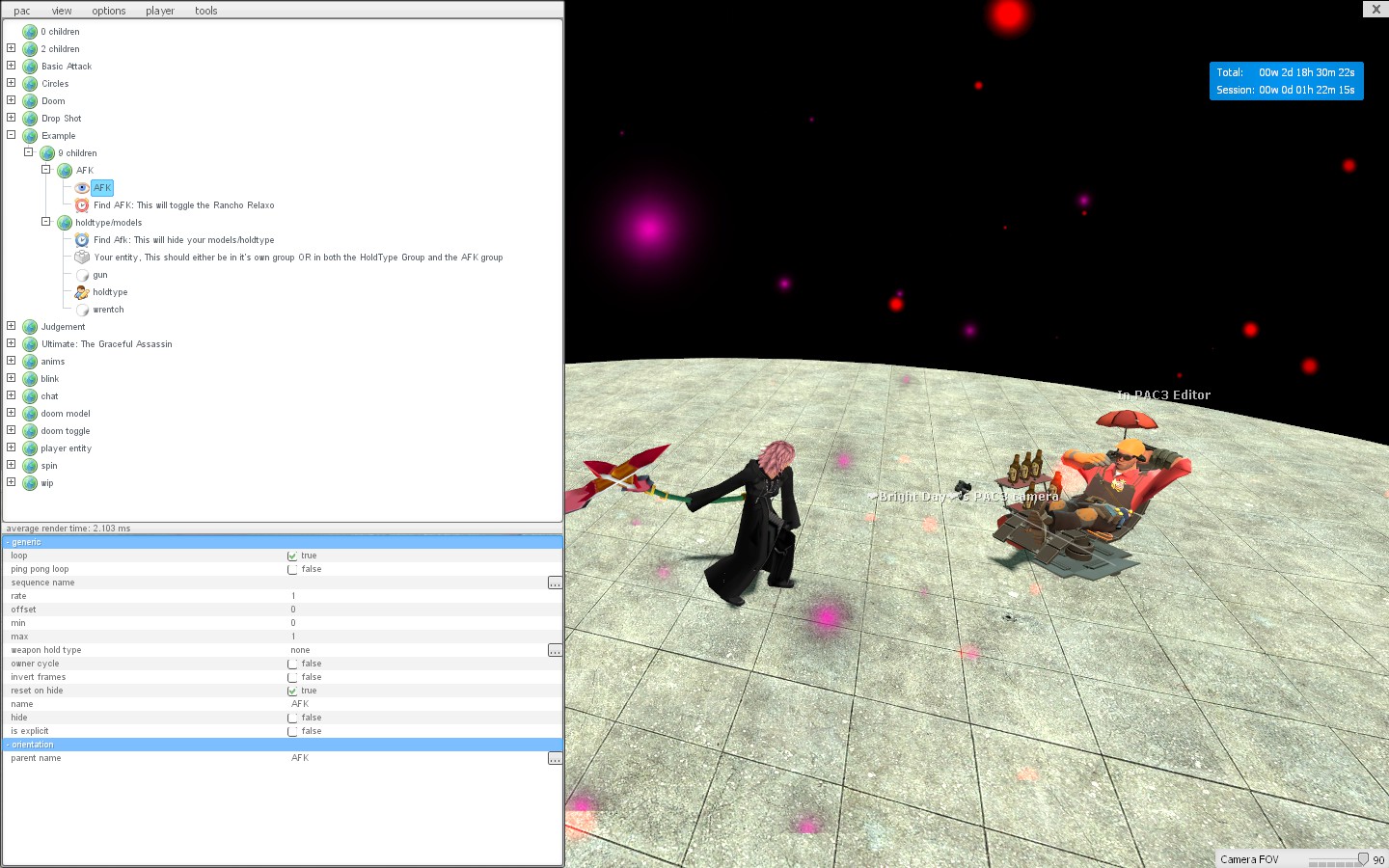Click the model icon next to gun
This screenshot has width=1389, height=868.
82,275
